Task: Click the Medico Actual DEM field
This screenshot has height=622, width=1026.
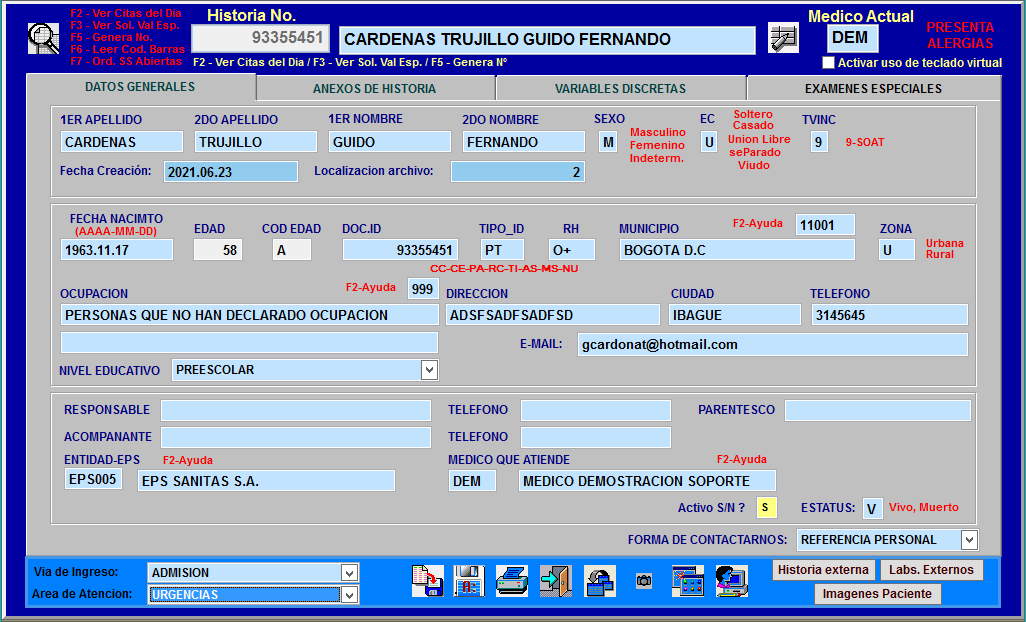Action: pos(853,38)
